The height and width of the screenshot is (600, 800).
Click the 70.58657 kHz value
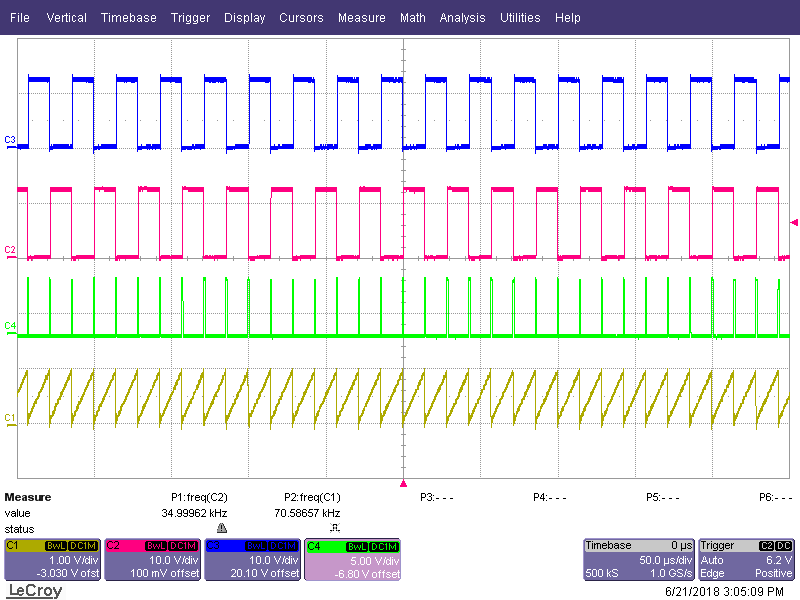[307, 513]
